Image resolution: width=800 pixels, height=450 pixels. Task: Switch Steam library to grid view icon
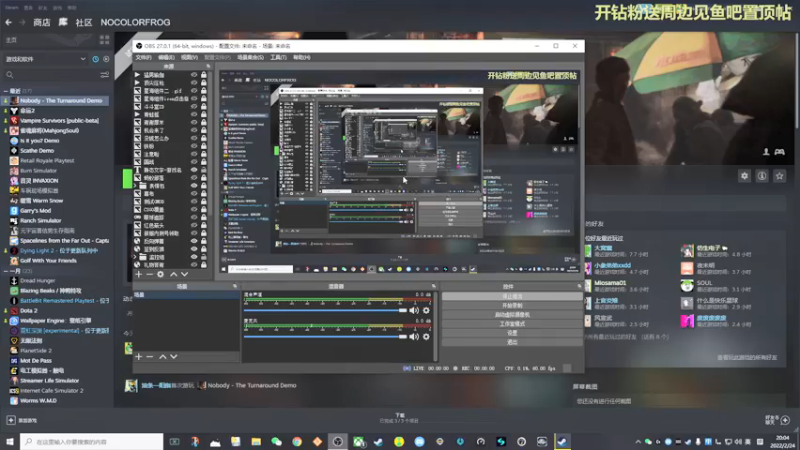coord(105,40)
